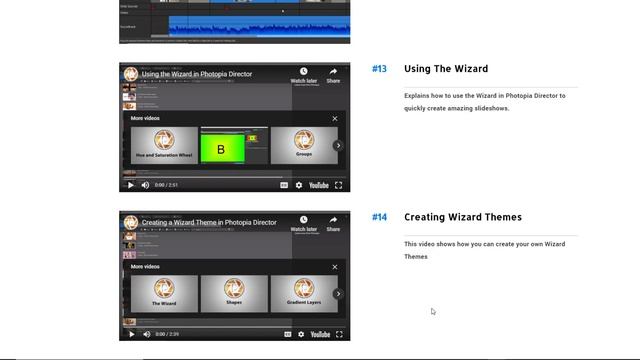Open Hue and Saturation Wheel suggested video

coord(164,145)
